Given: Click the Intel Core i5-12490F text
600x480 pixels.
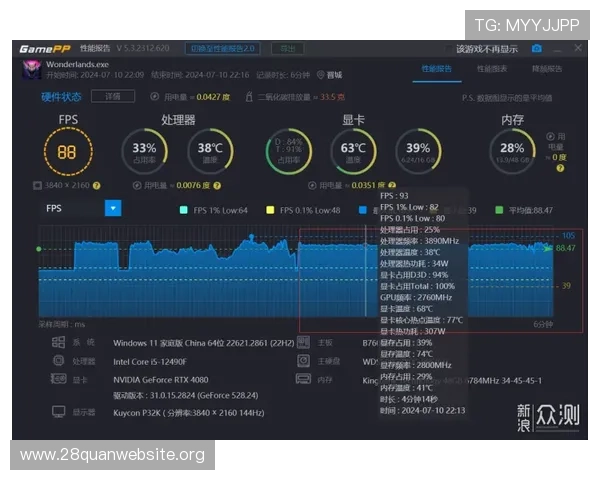Looking at the screenshot, I should (150, 361).
